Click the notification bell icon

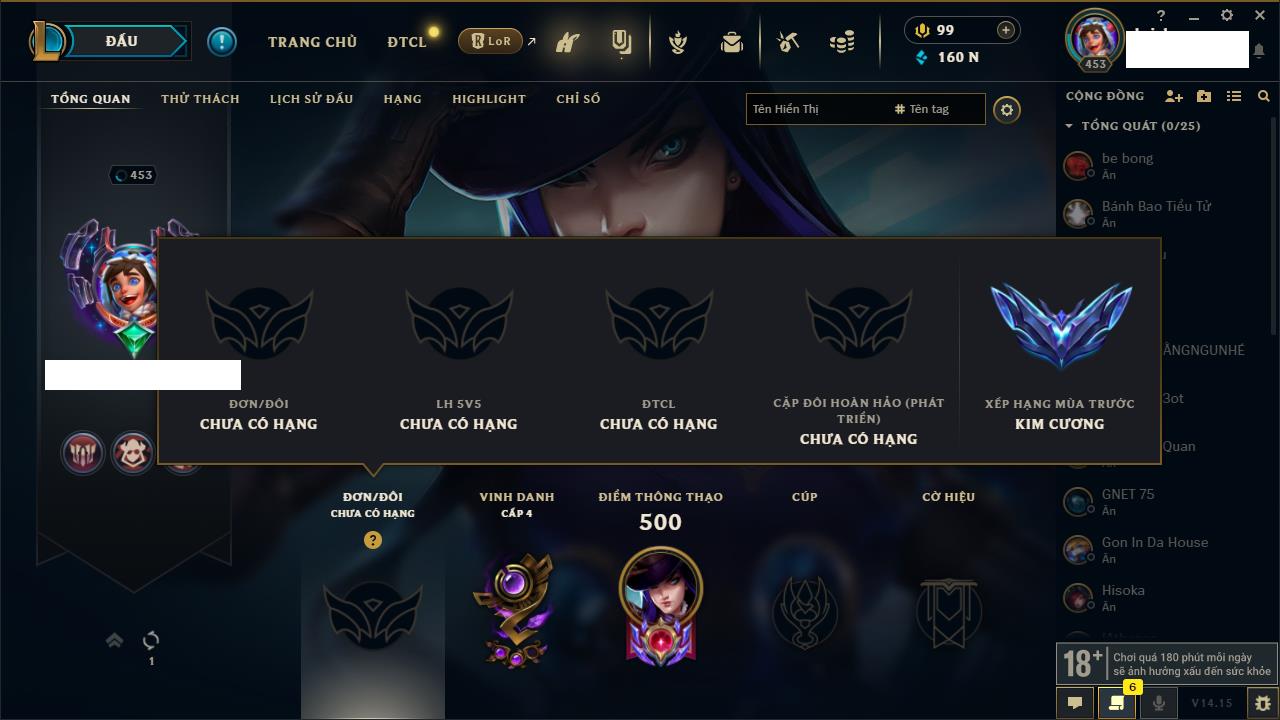tap(1260, 49)
